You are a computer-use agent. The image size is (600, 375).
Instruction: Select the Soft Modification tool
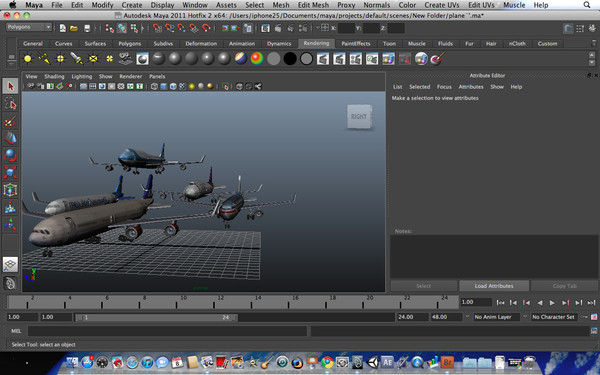(x=10, y=207)
